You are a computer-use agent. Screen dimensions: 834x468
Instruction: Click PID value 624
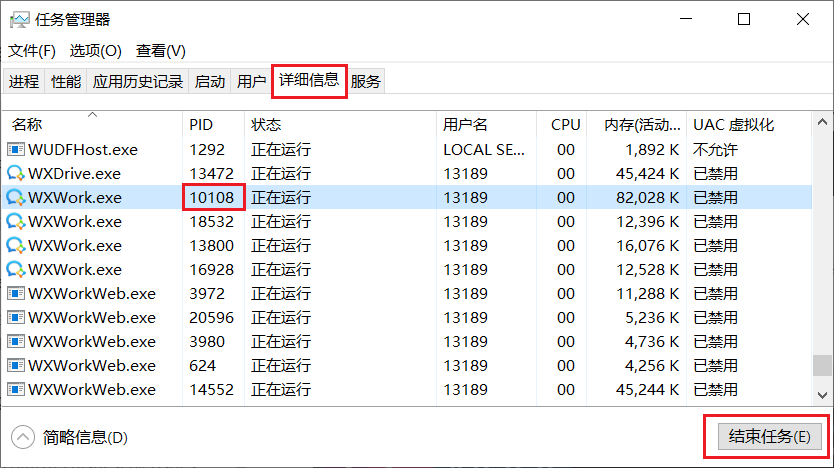tap(203, 365)
